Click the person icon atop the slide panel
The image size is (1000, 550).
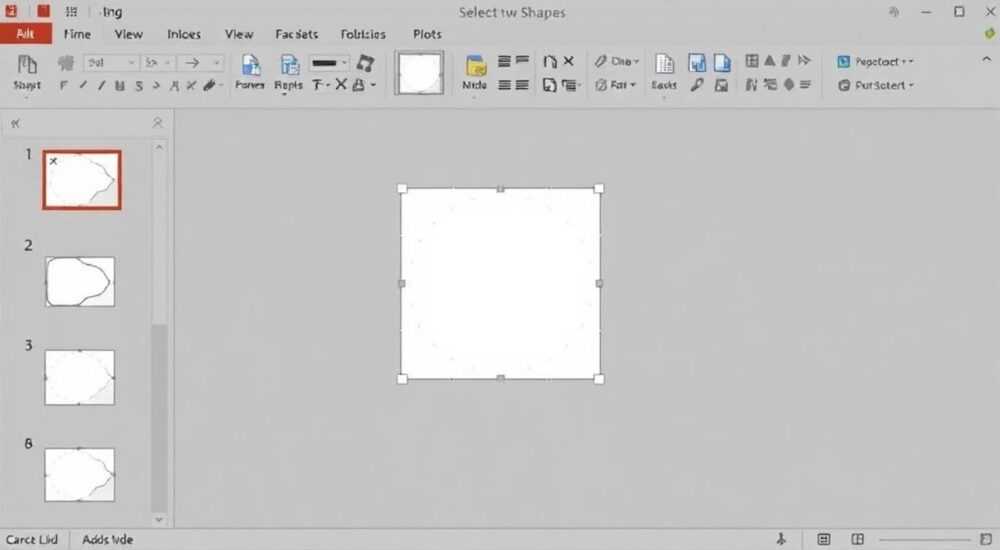(x=158, y=123)
